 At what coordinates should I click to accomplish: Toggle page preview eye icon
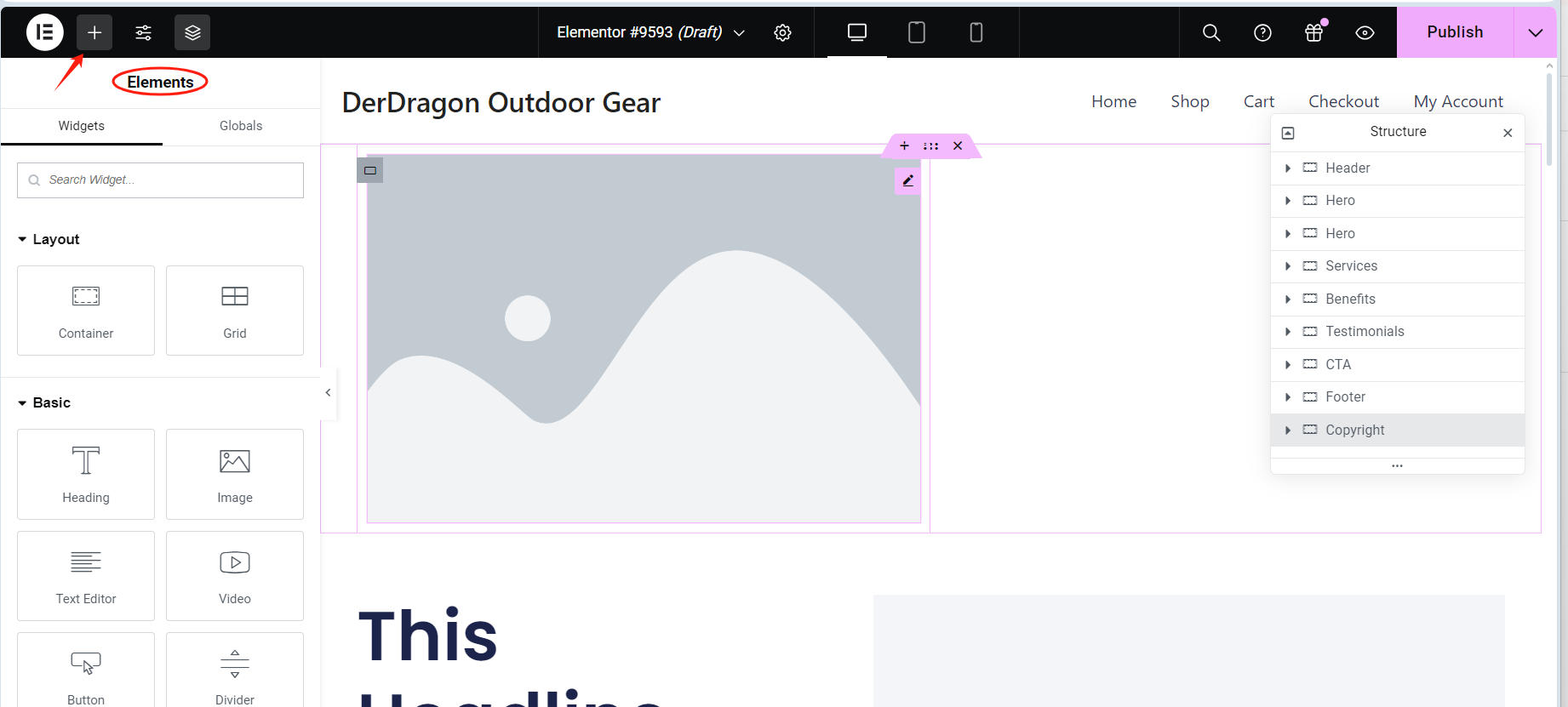pyautogui.click(x=1365, y=32)
